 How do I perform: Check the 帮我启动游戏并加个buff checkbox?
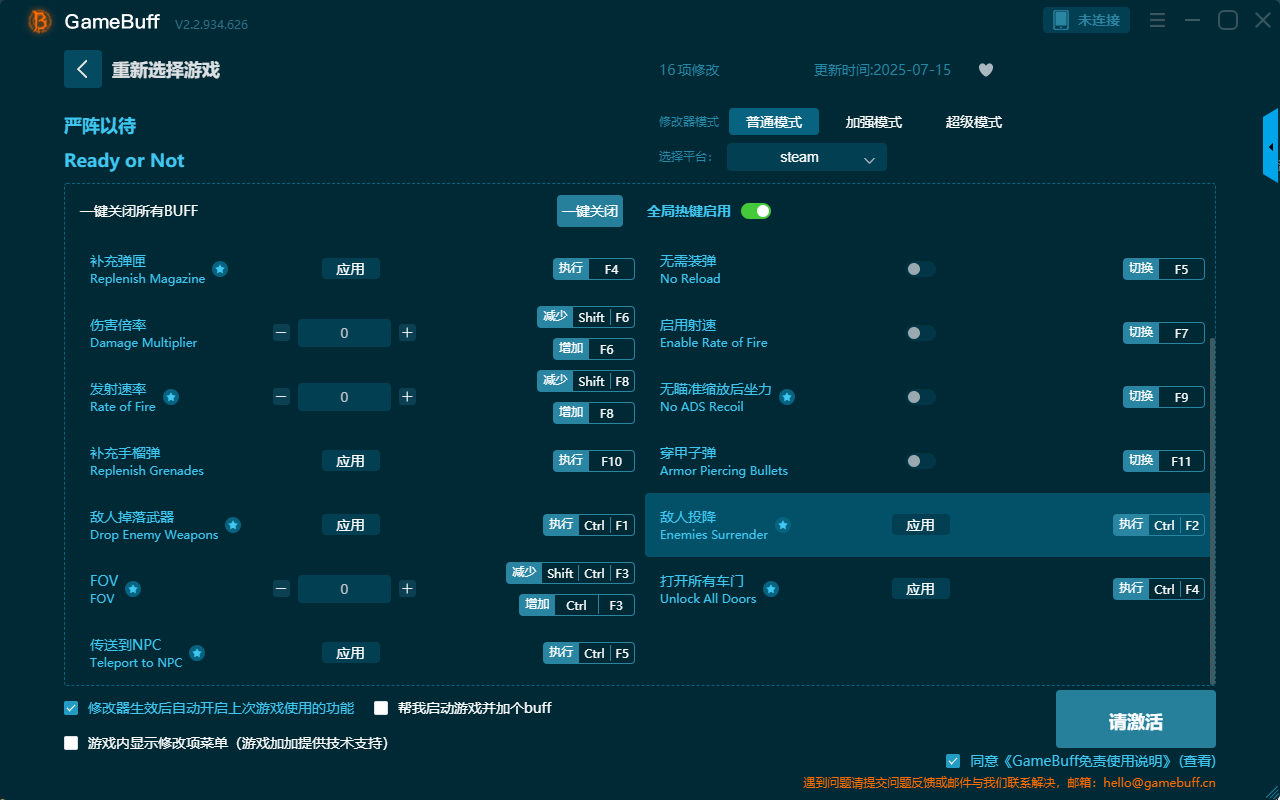coord(380,707)
